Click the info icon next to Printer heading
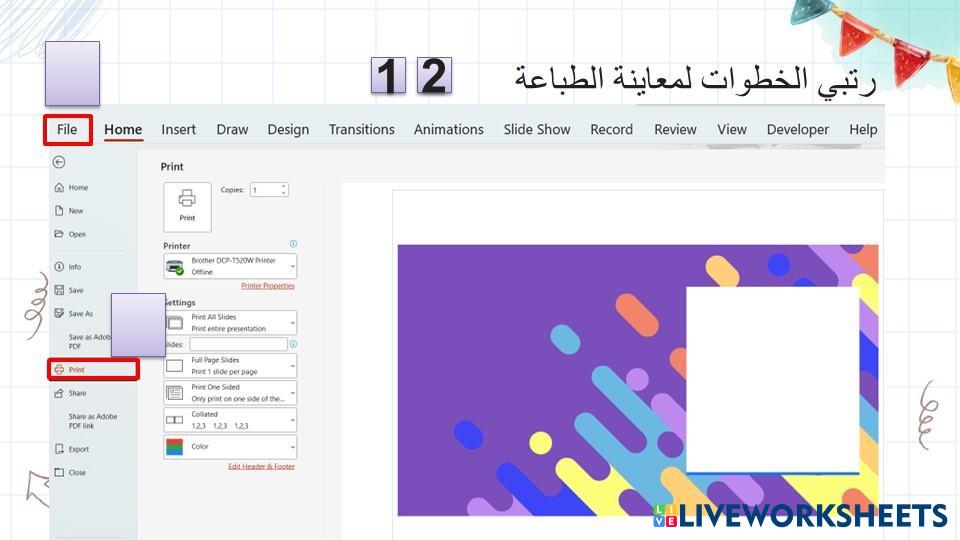960x540 pixels. [293, 244]
